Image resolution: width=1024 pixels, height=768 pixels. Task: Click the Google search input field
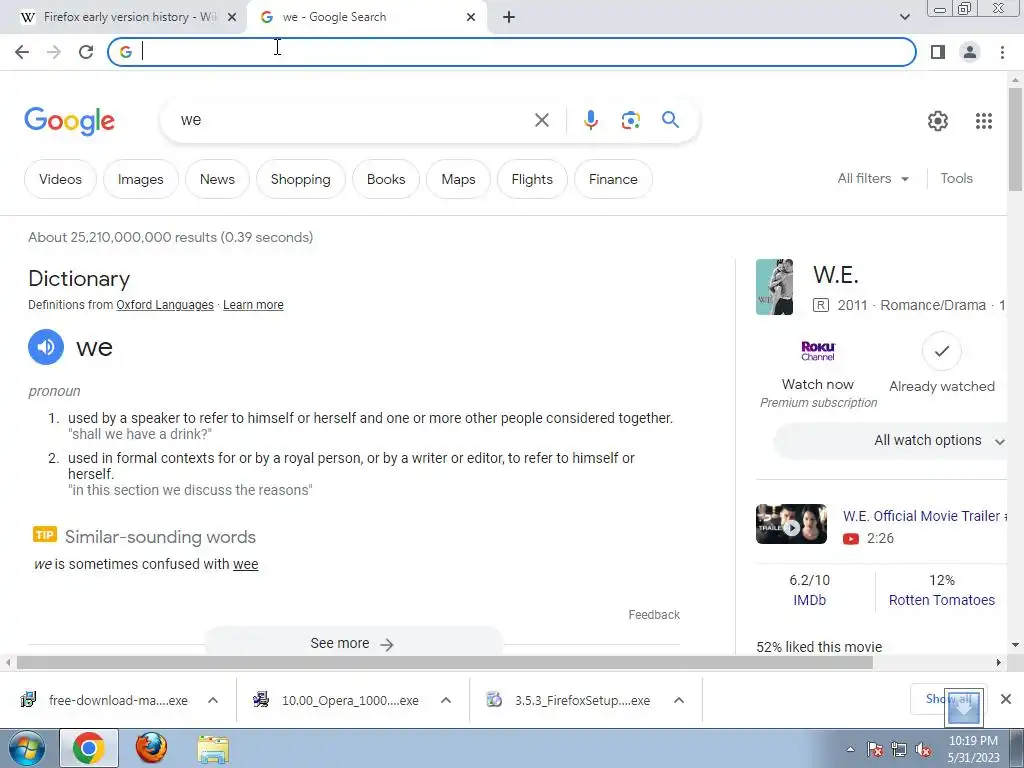(x=353, y=120)
